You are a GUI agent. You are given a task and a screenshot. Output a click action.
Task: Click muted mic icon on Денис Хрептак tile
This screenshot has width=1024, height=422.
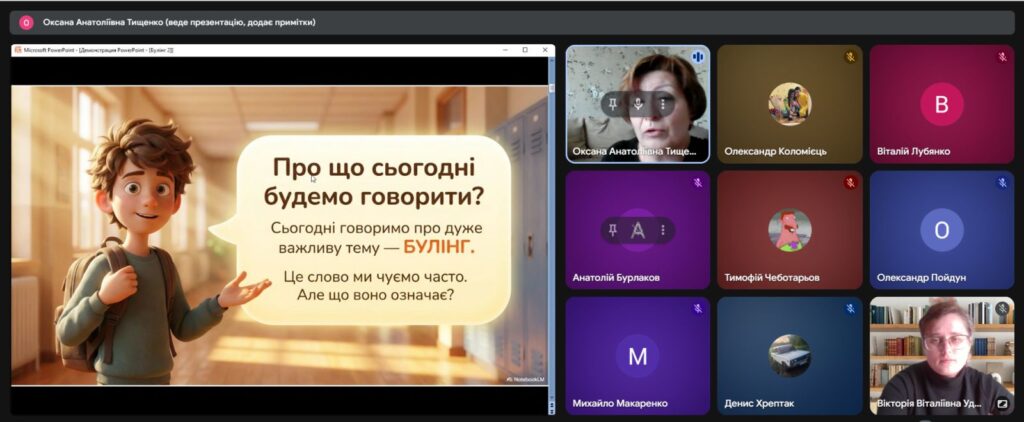coord(850,309)
